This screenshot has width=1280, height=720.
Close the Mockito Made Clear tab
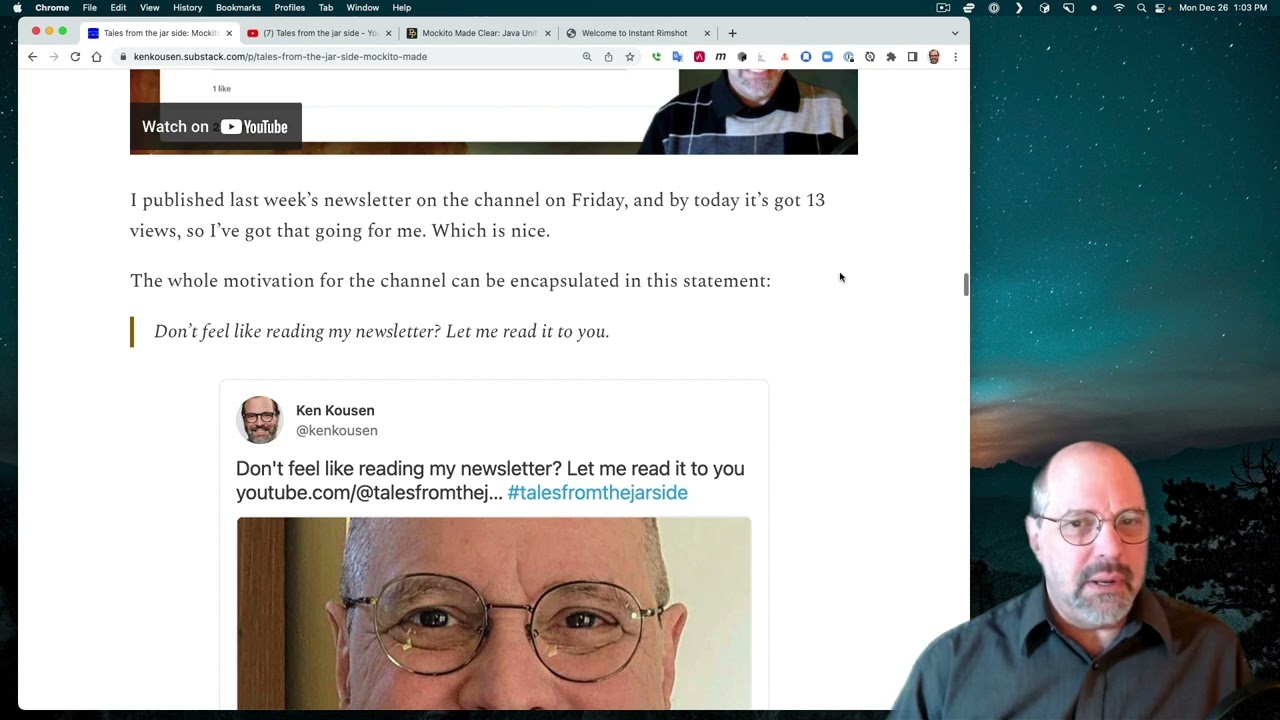pos(547,33)
